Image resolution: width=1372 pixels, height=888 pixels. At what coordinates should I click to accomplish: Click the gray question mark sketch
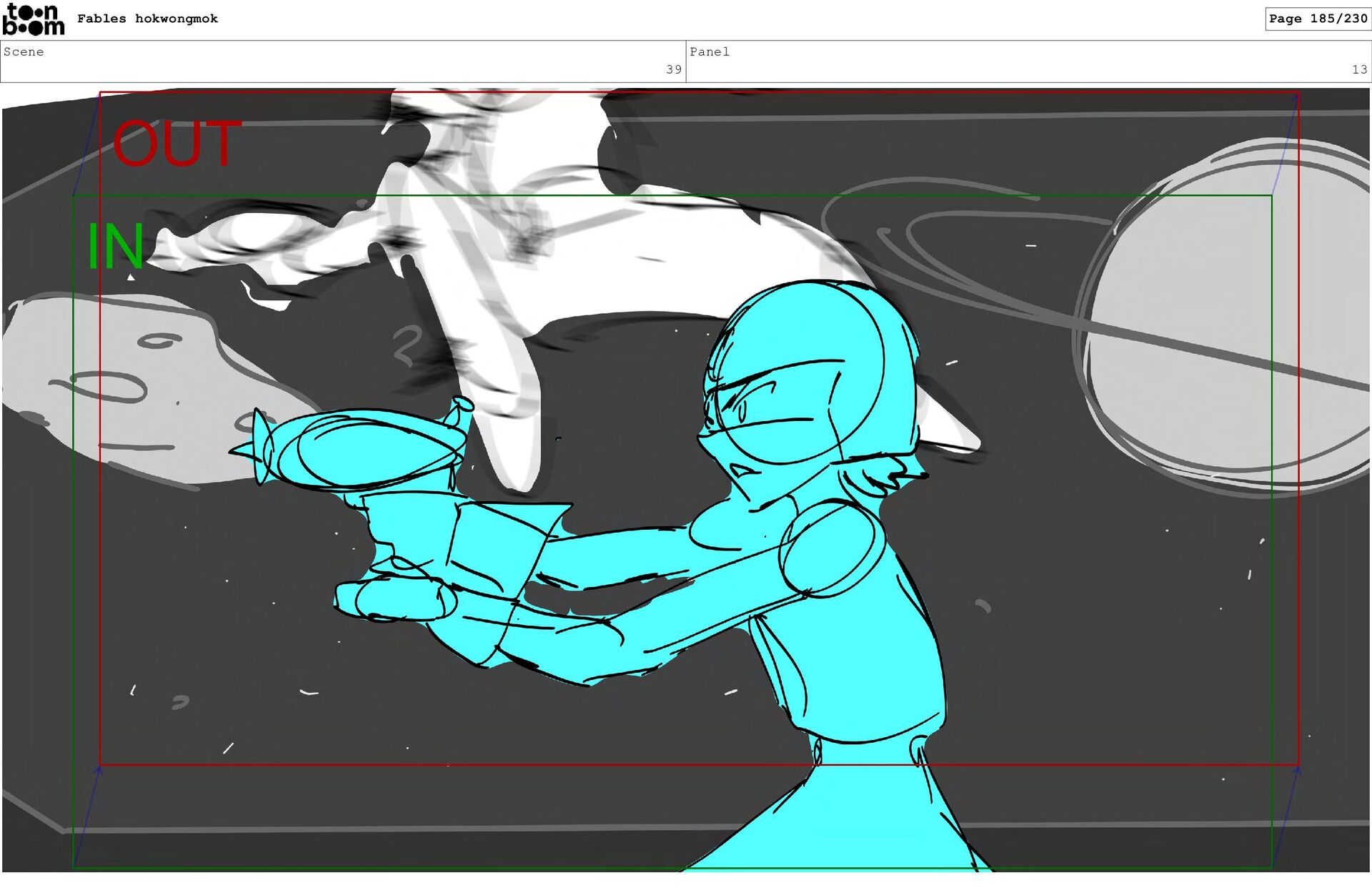407,345
